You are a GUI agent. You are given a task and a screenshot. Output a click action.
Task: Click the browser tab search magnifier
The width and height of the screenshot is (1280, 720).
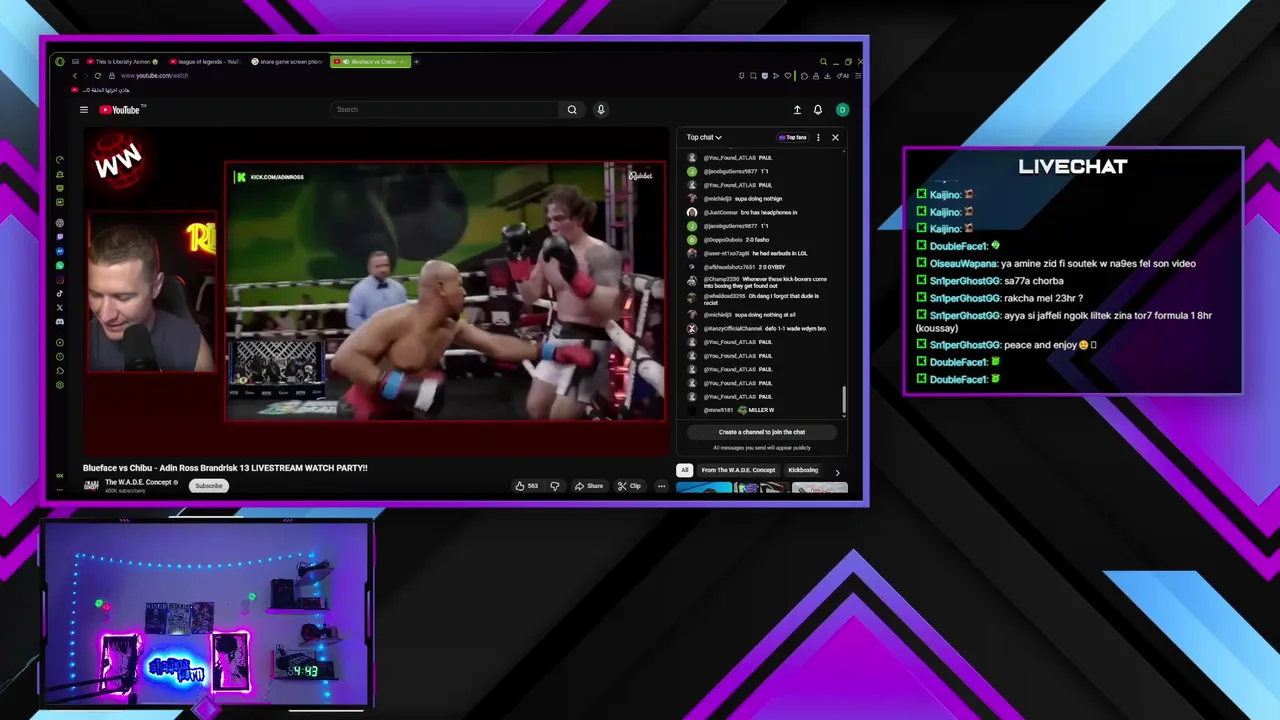point(823,62)
